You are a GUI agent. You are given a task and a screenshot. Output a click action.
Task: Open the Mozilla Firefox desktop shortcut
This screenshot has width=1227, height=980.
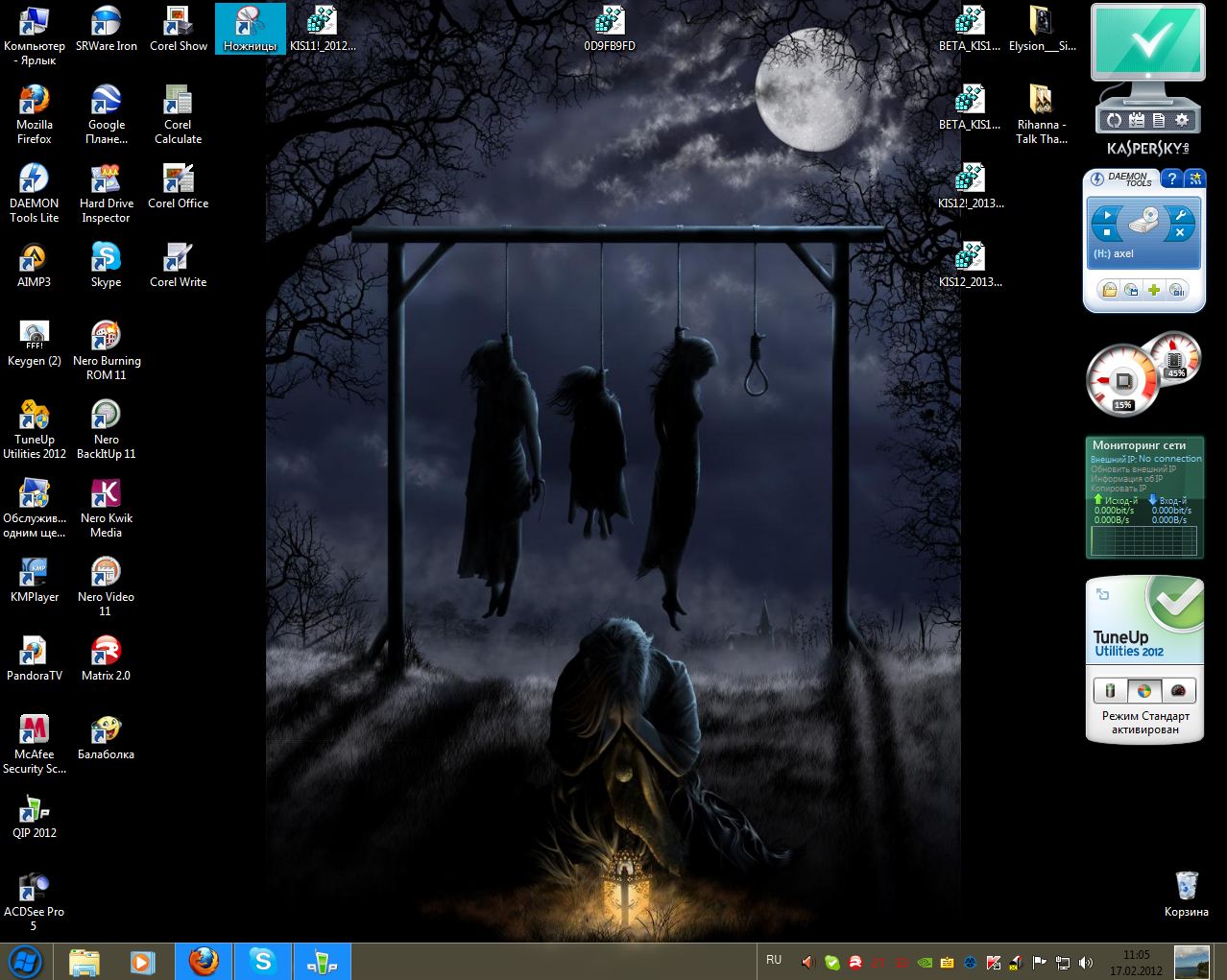click(x=35, y=114)
